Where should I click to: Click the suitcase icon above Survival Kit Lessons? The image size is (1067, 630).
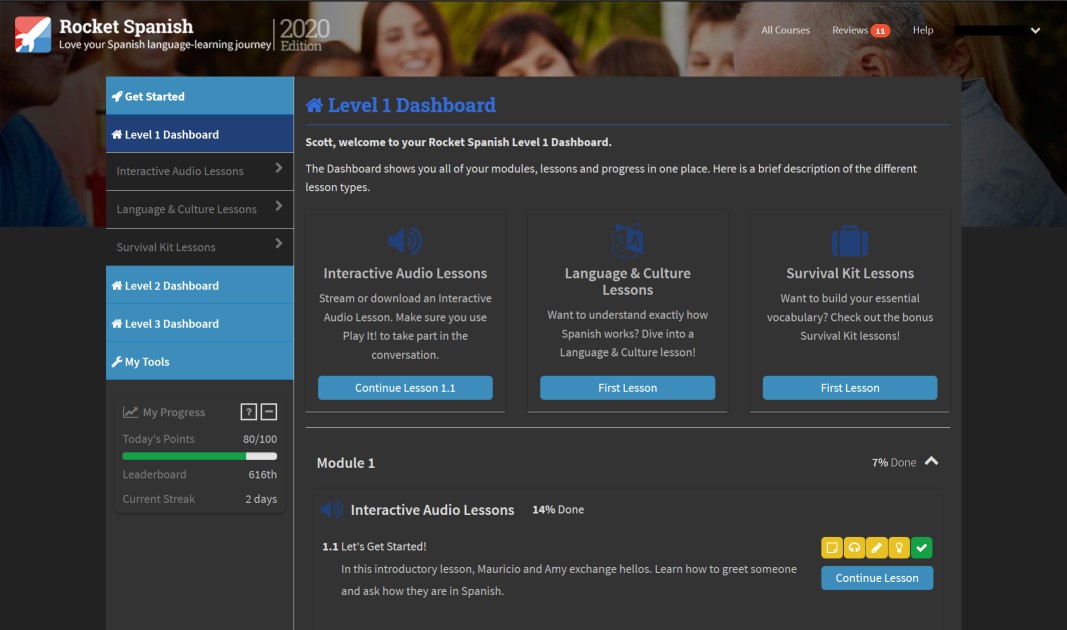coord(850,241)
